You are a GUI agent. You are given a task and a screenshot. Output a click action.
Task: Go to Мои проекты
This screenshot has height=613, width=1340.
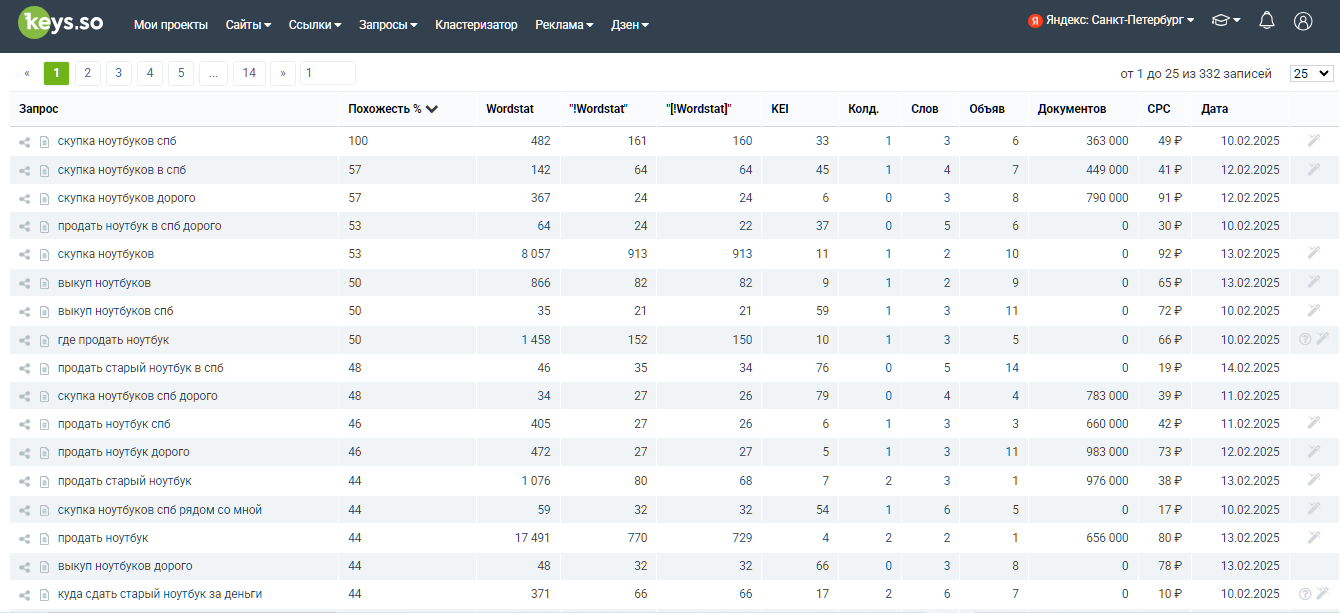pyautogui.click(x=171, y=25)
